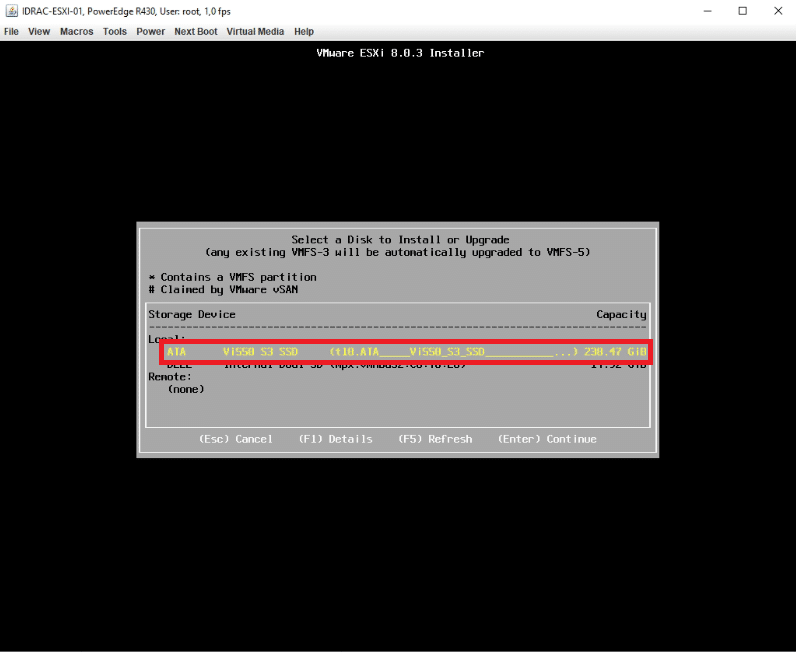The image size is (796, 652).
Task: Open the Next Boot menu
Action: (x=196, y=32)
